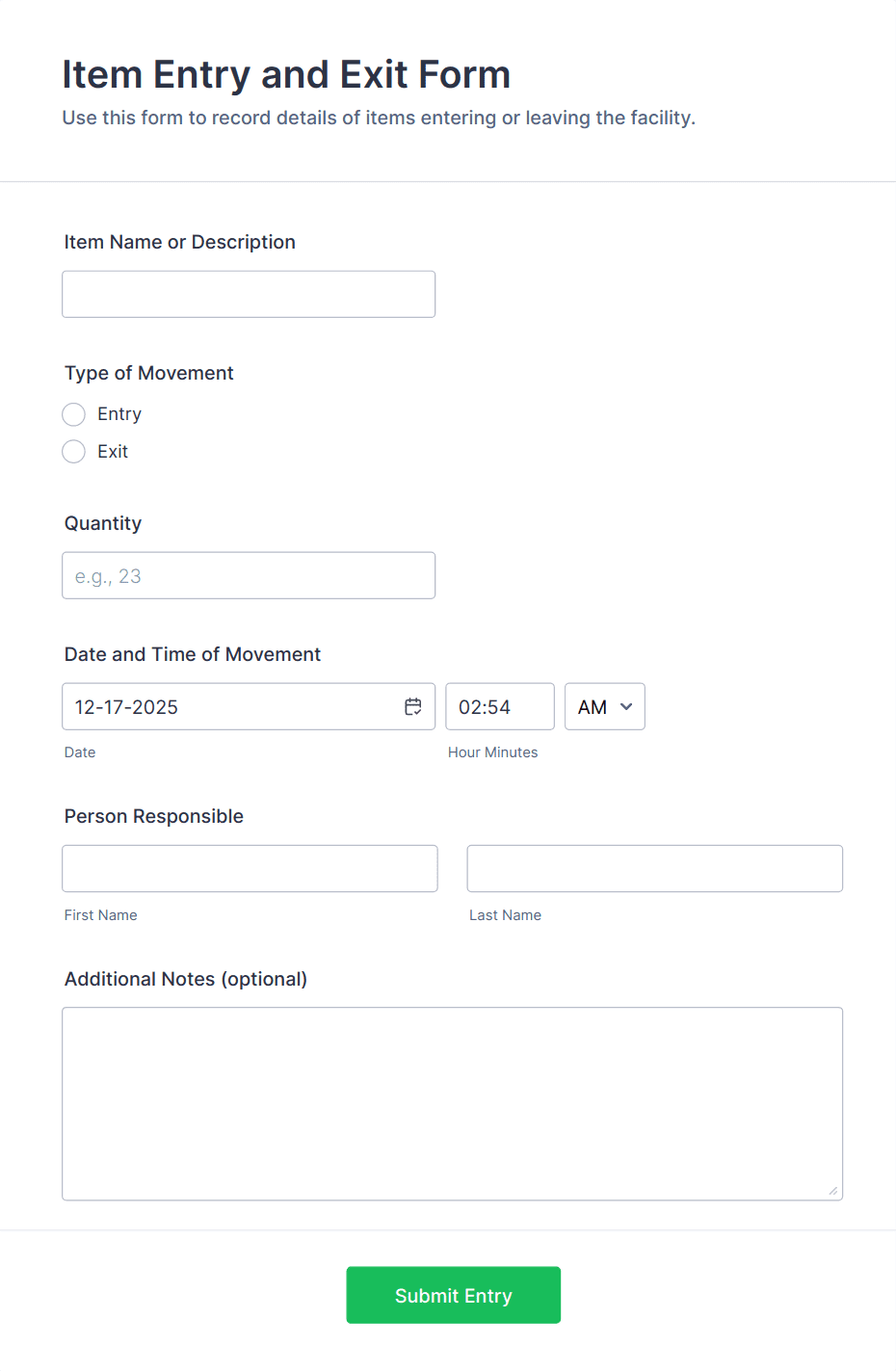The width and height of the screenshot is (896, 1371).
Task: Click the Type of Movement label
Action: (x=149, y=373)
